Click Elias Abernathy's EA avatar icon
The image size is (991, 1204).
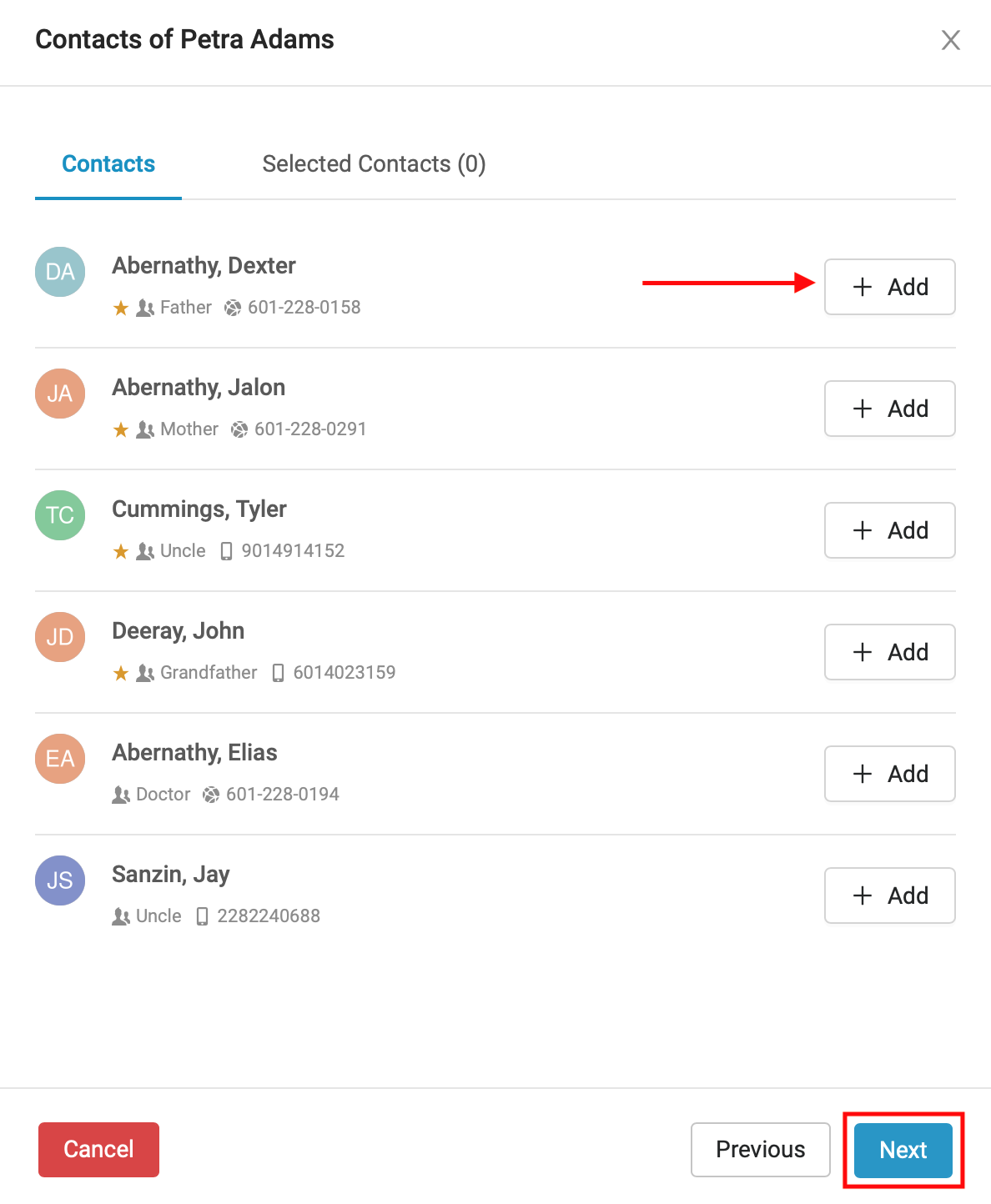click(60, 759)
